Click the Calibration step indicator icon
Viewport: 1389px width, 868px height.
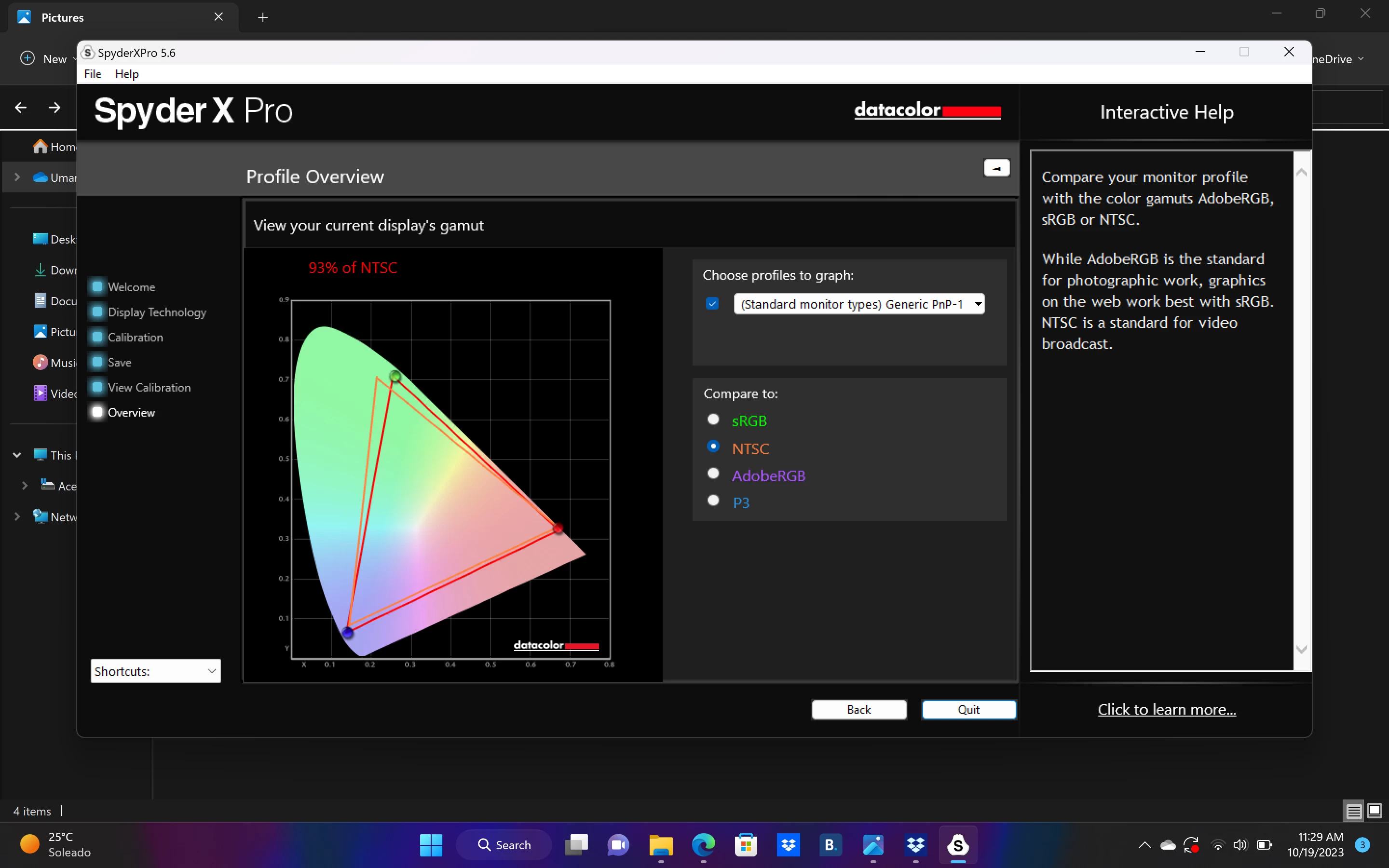(x=97, y=337)
